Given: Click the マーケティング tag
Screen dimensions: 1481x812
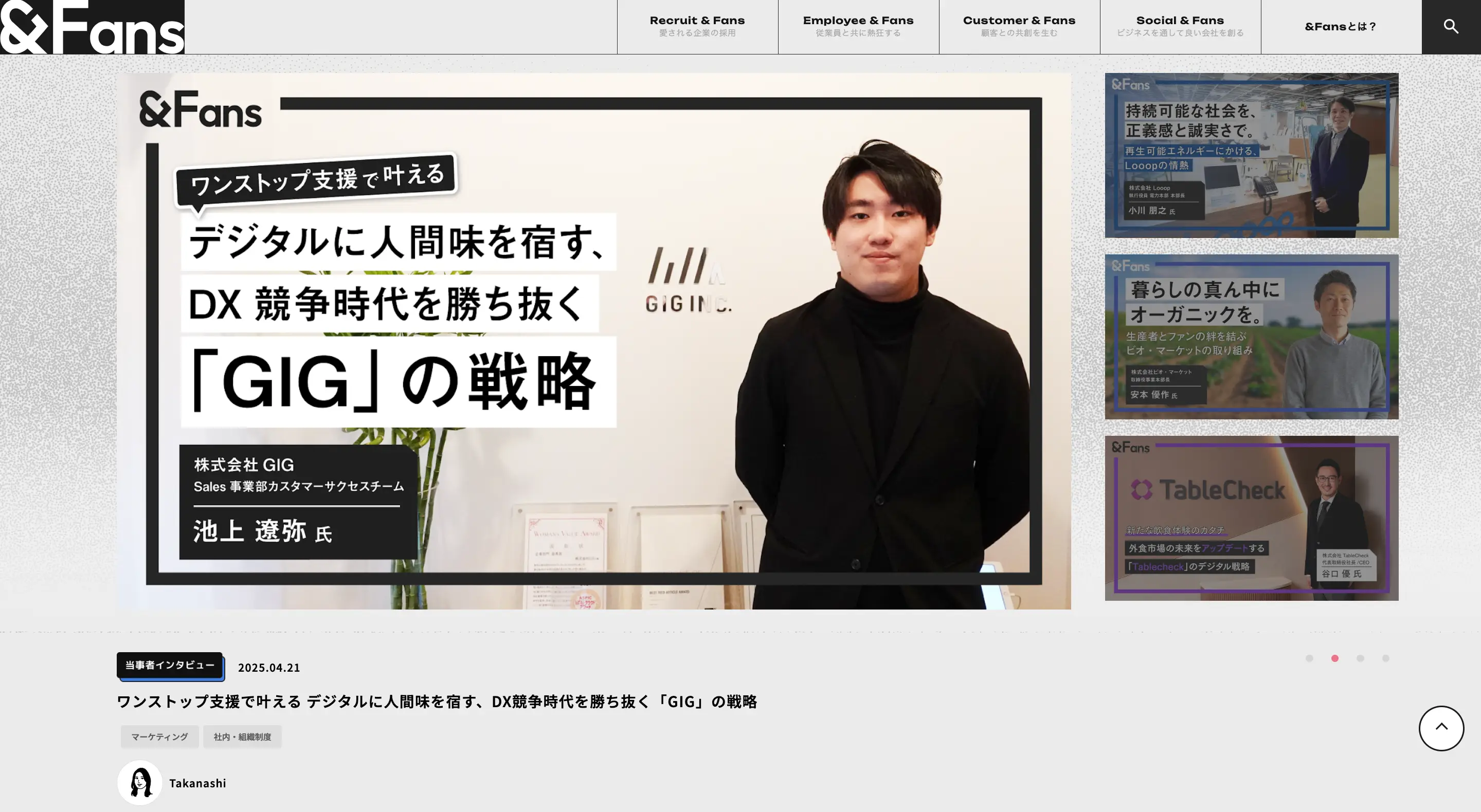Looking at the screenshot, I should 159,737.
